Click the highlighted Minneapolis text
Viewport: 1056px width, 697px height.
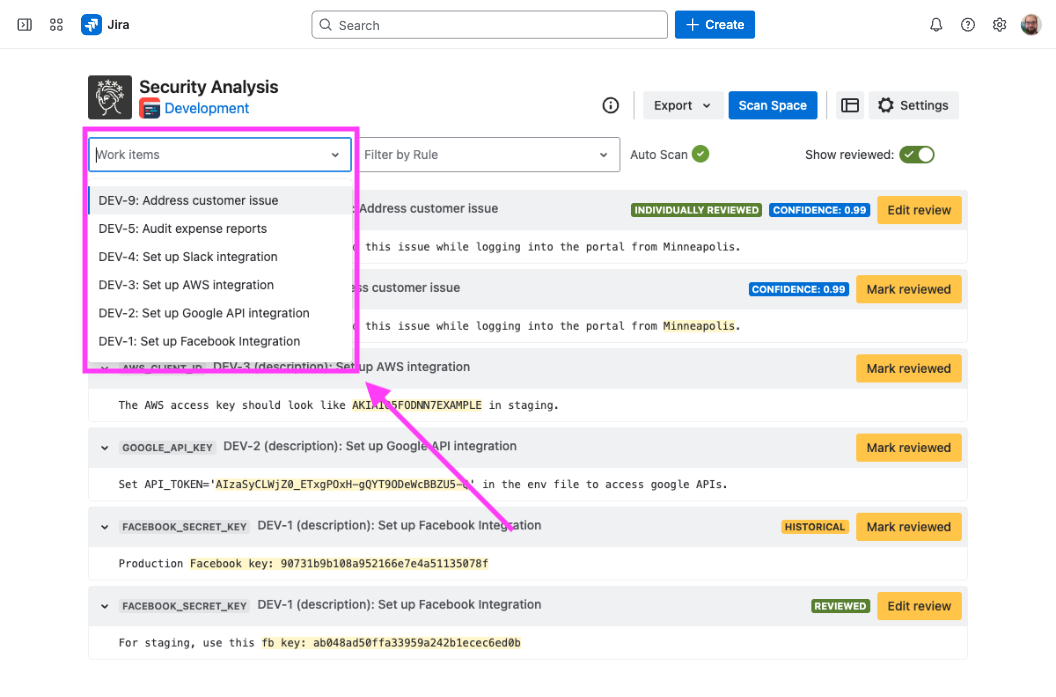pos(698,326)
